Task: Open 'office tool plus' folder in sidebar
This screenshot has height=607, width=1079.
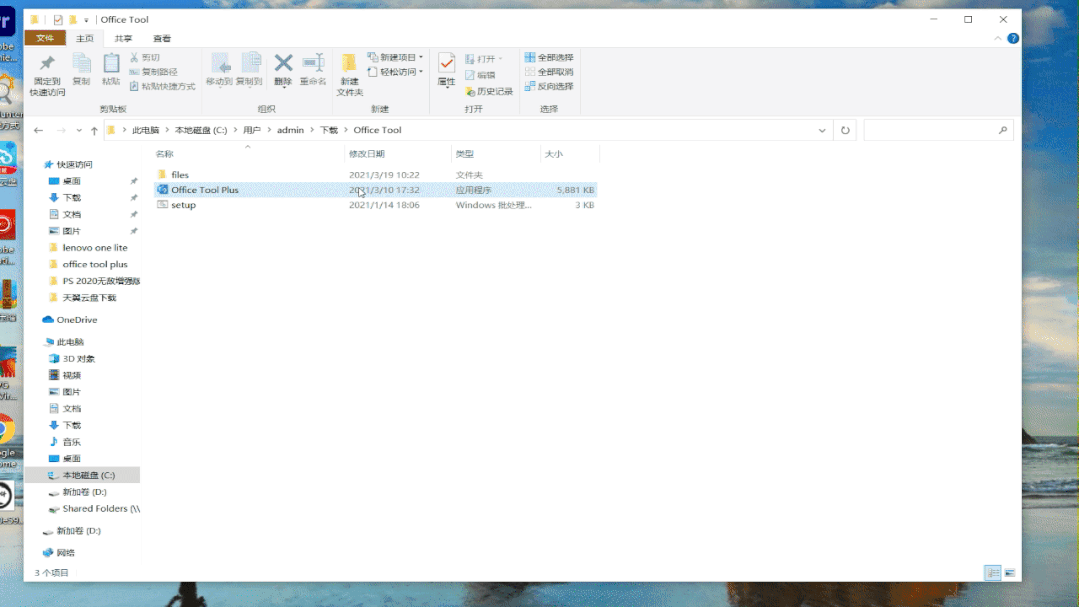Action: coord(95,264)
